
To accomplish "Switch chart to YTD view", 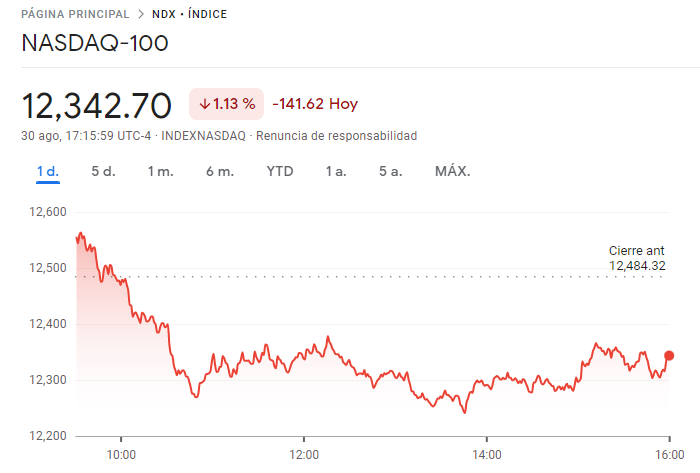I will click(280, 171).
